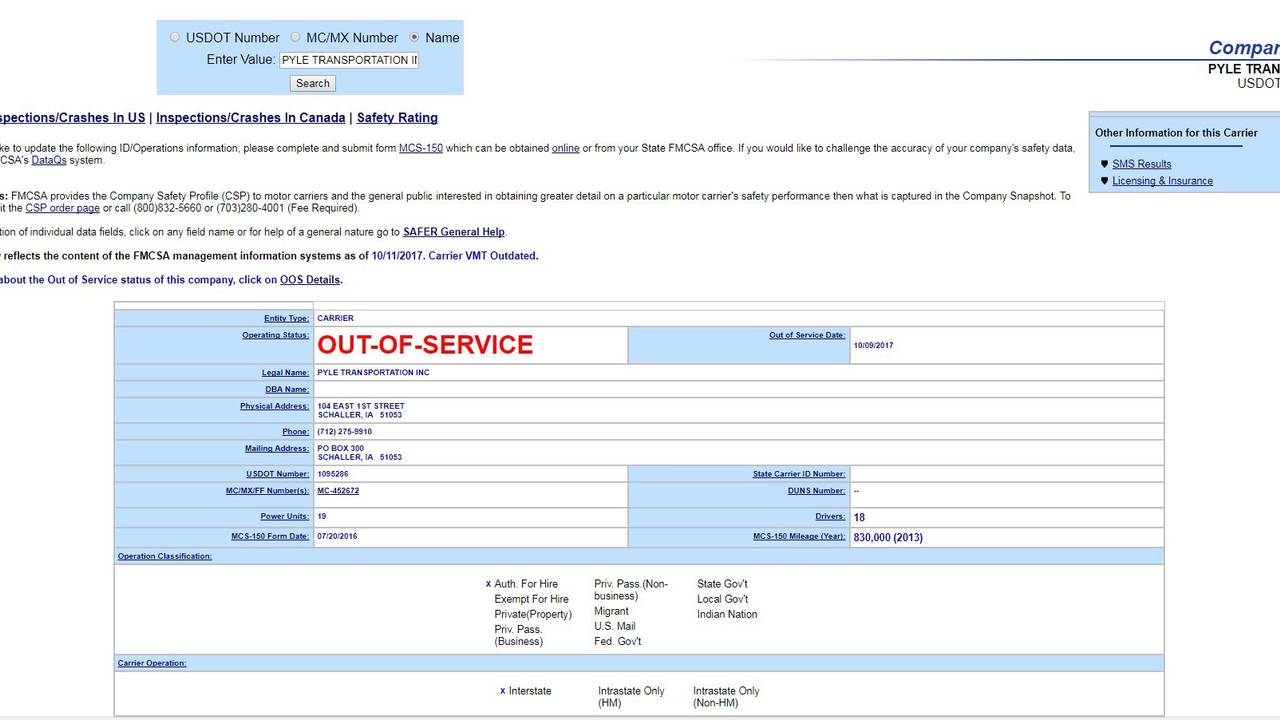The image size is (1280, 720).
Task: Click the Migrant classification entry
Action: coord(611,611)
